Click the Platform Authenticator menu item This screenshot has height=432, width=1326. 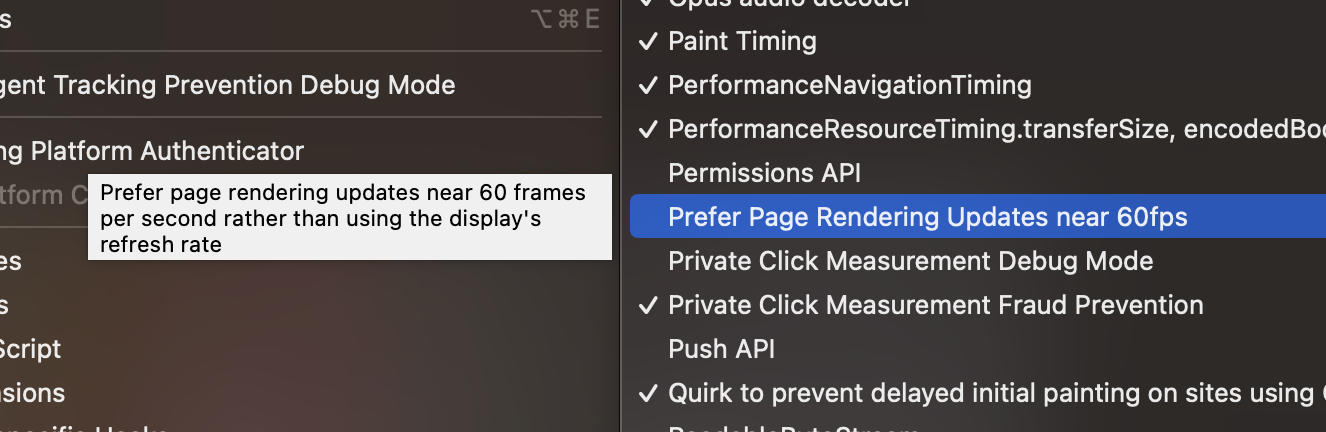[152, 151]
